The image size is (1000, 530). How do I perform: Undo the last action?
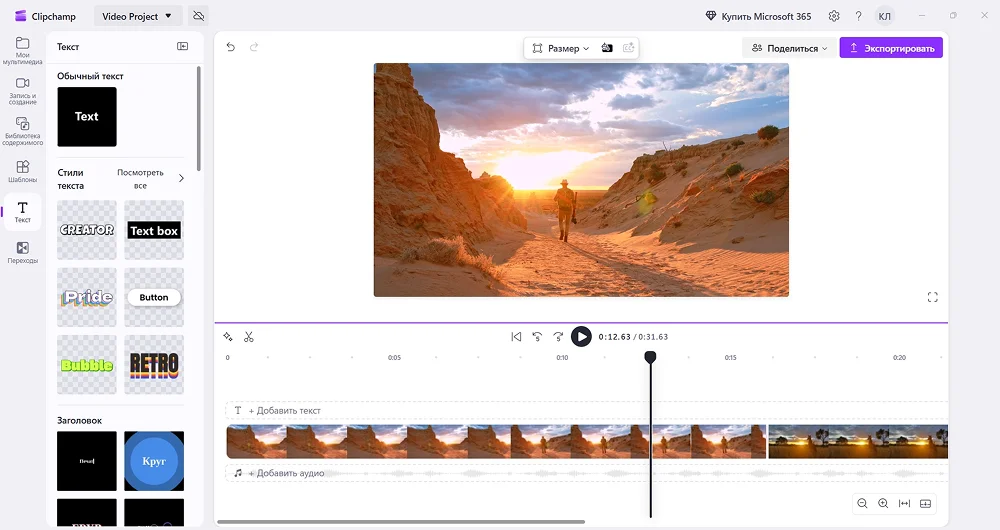[231, 47]
